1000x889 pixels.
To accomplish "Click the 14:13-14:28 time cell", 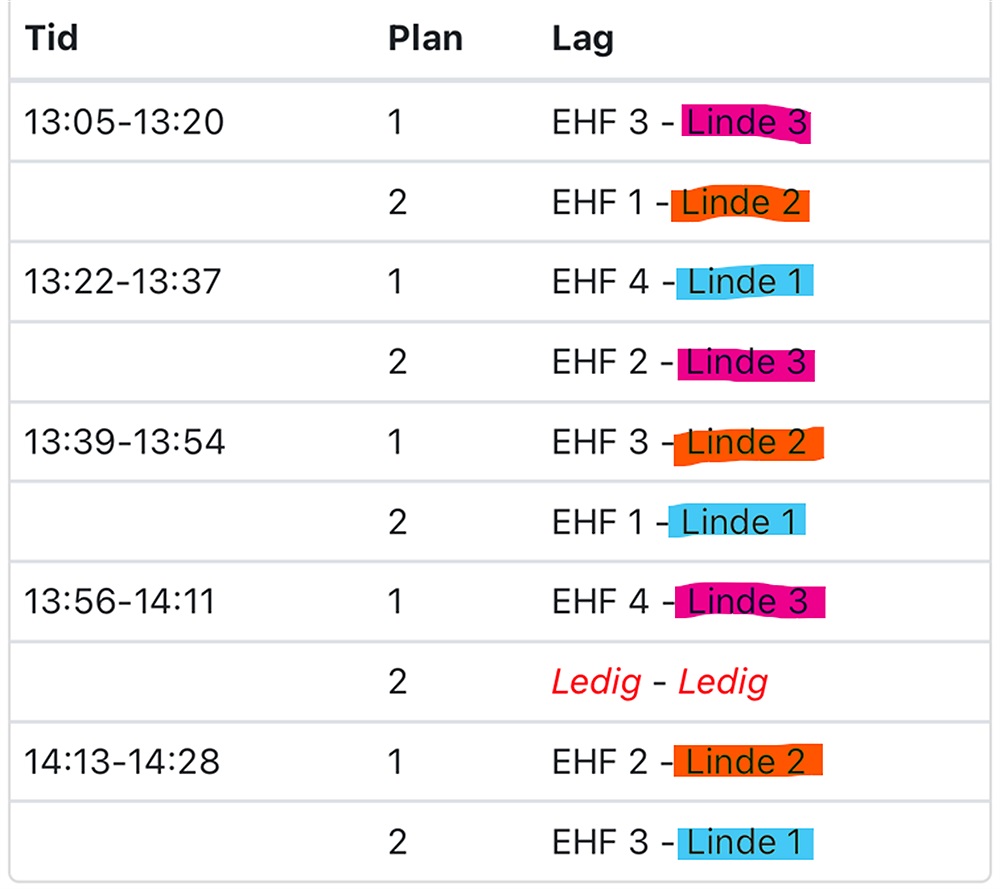I will point(122,762).
